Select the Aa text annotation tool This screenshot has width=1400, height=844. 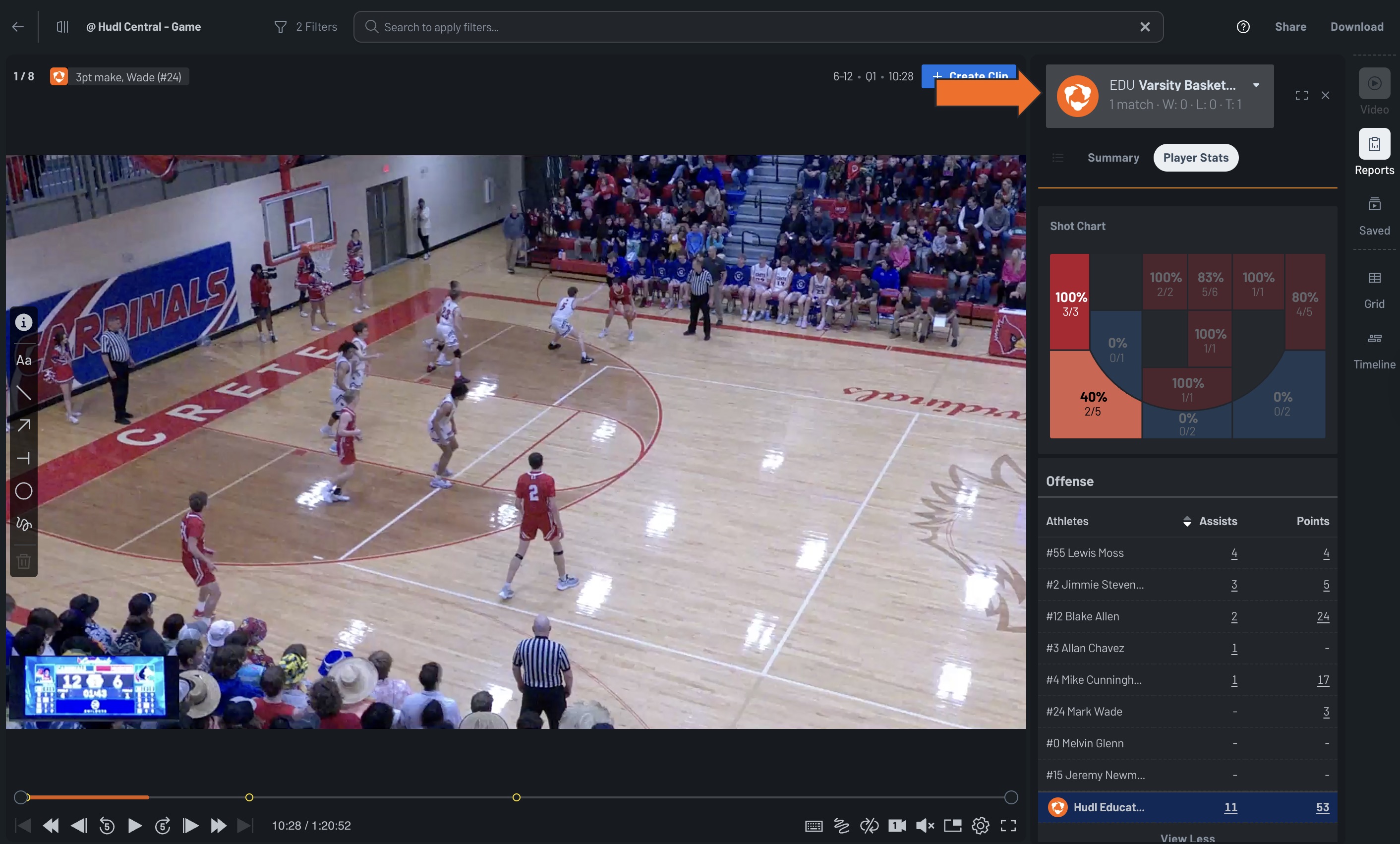23,360
